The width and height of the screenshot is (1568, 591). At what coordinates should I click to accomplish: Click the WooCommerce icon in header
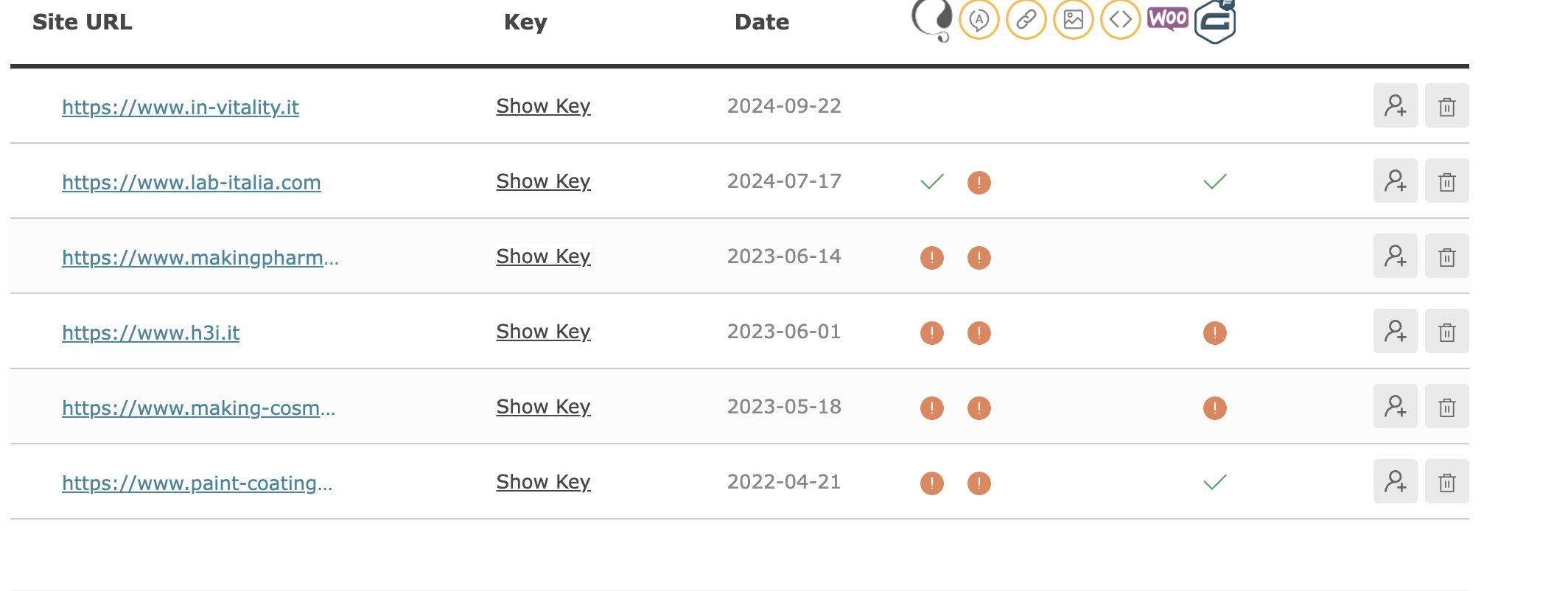1168,18
